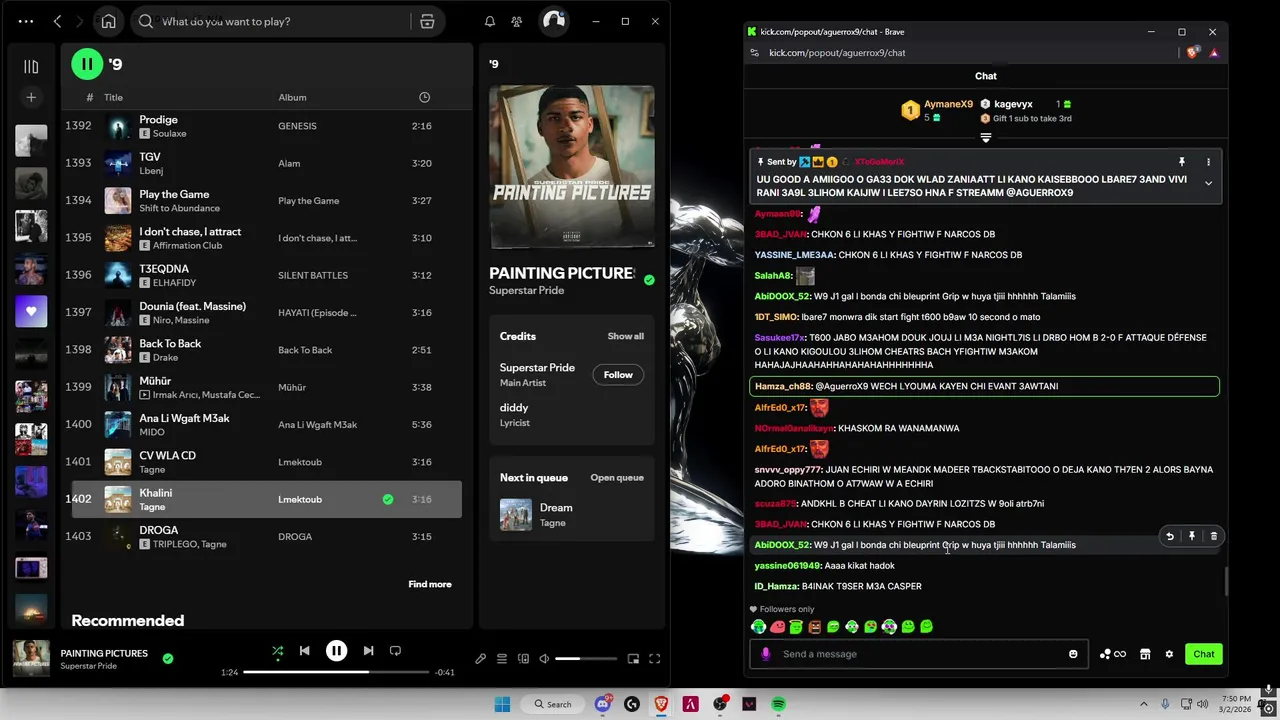Sort tracks by Title column header
This screenshot has height=720, width=1280.
[x=113, y=97]
